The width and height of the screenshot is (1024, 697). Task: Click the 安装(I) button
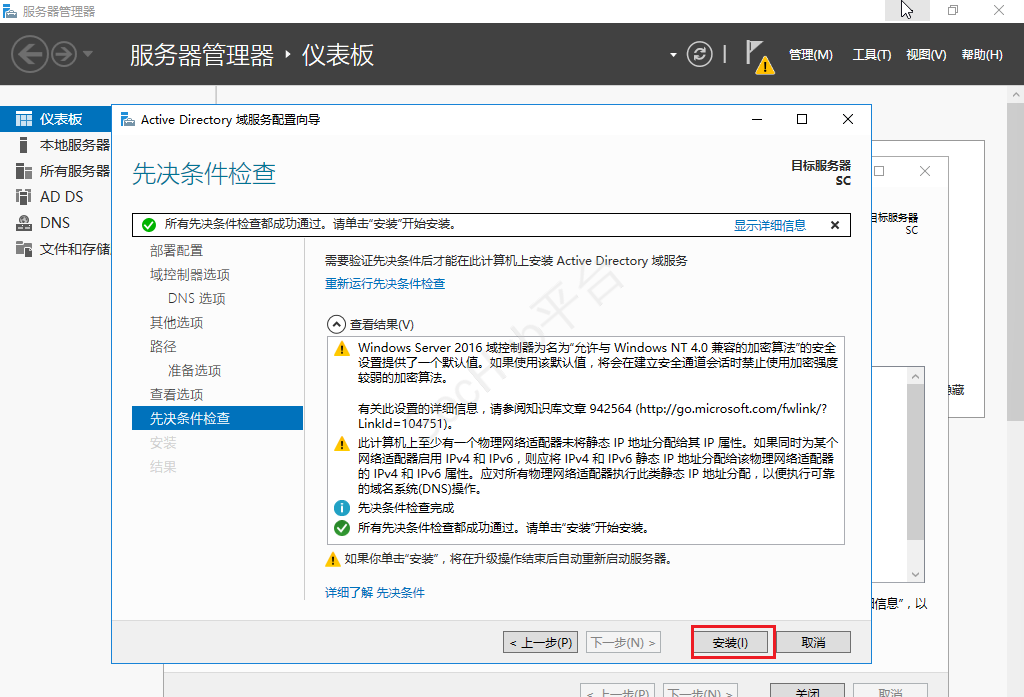731,642
